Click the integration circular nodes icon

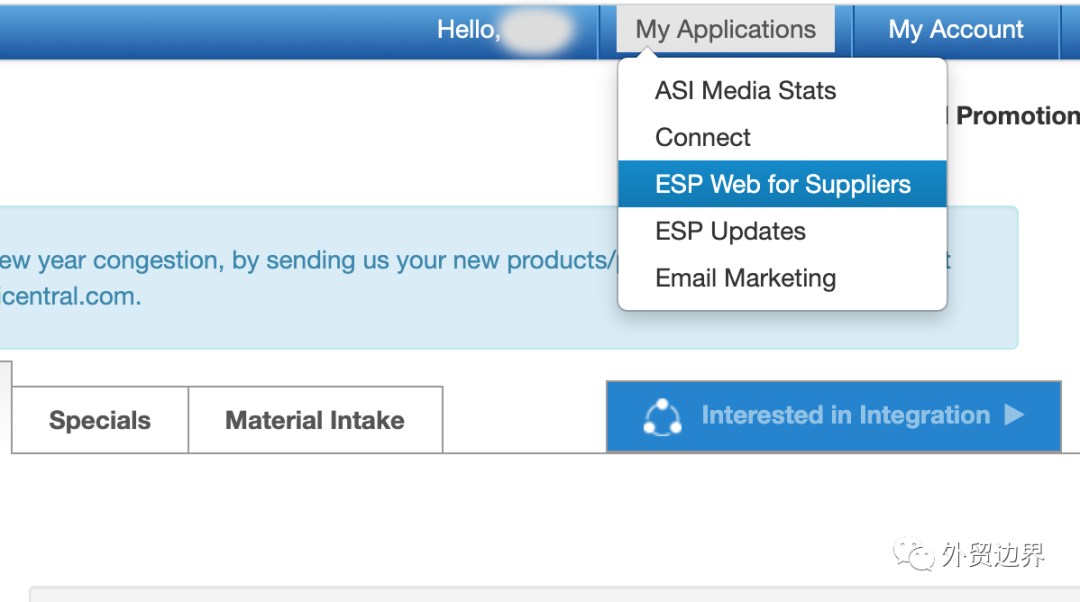(662, 417)
